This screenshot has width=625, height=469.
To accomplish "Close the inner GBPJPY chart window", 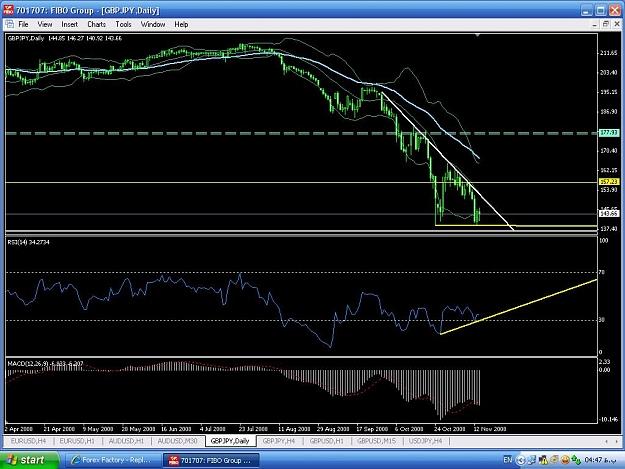I will tap(617, 24).
